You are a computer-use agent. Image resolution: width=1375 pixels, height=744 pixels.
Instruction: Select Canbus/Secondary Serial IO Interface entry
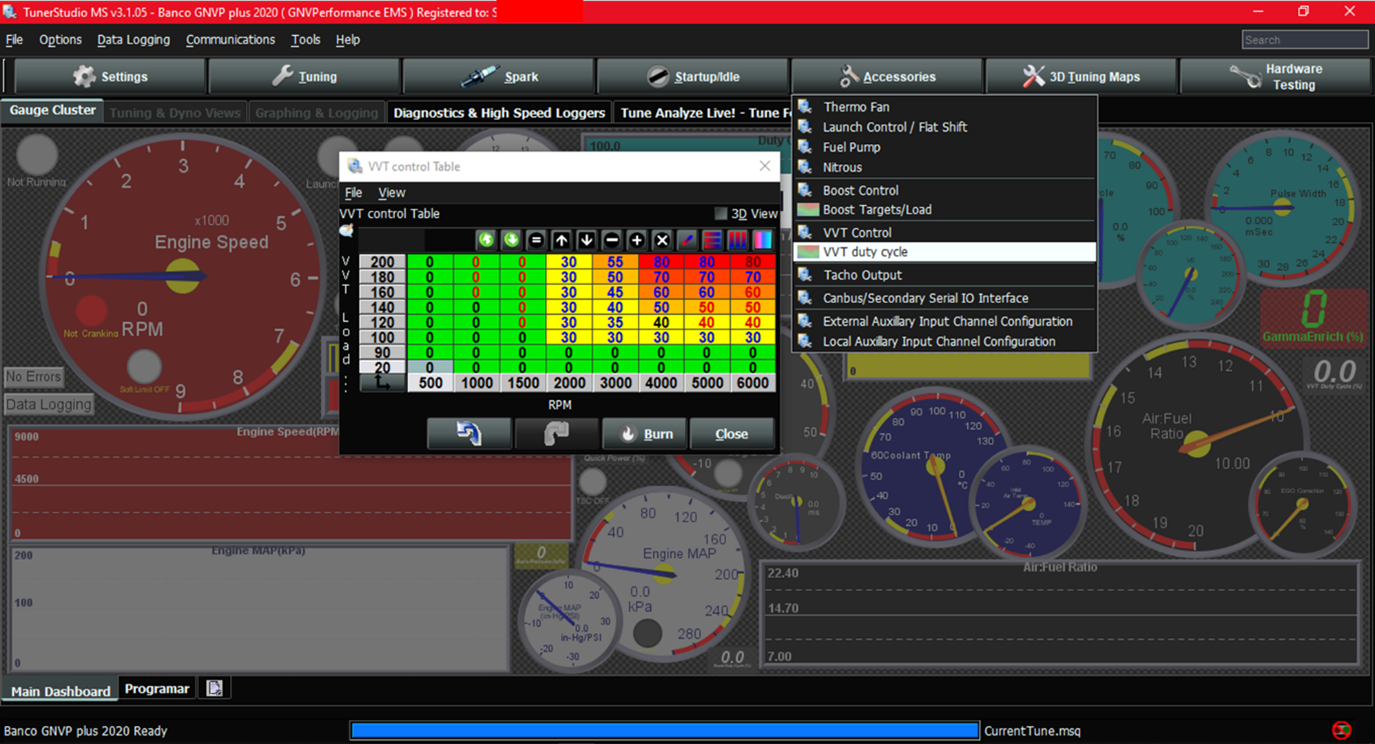coord(945,298)
